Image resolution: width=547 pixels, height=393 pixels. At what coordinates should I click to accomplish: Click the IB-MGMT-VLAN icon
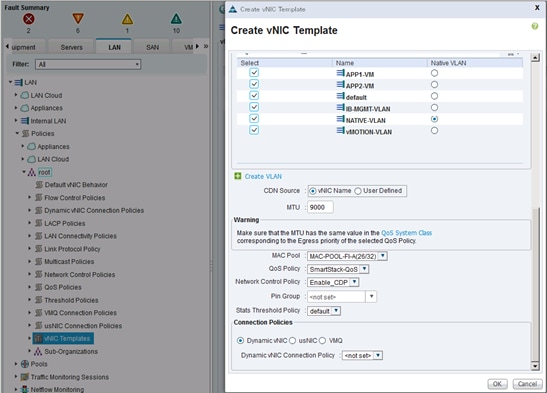tap(340, 107)
